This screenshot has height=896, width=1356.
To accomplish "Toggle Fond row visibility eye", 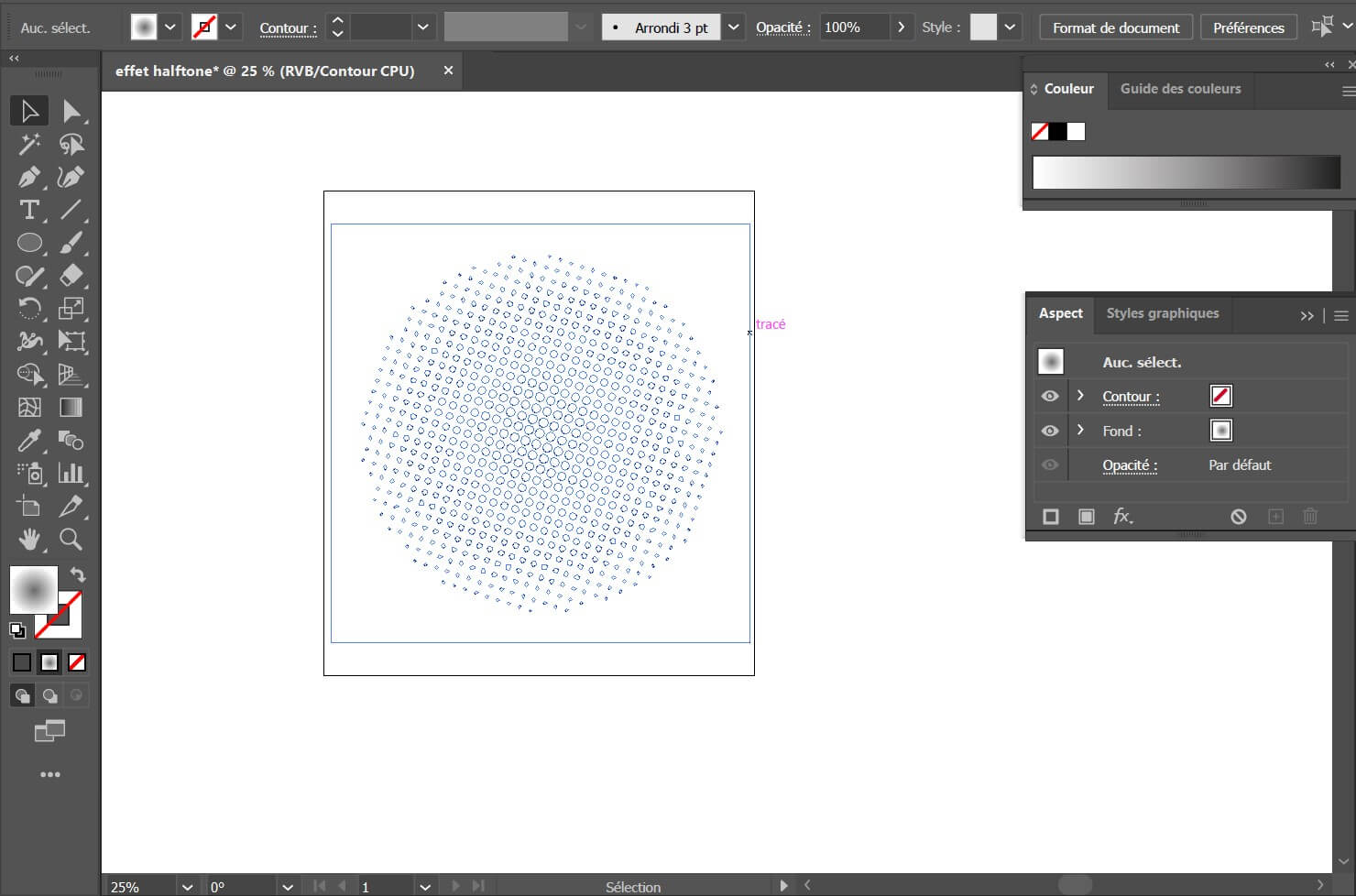I will 1050,431.
